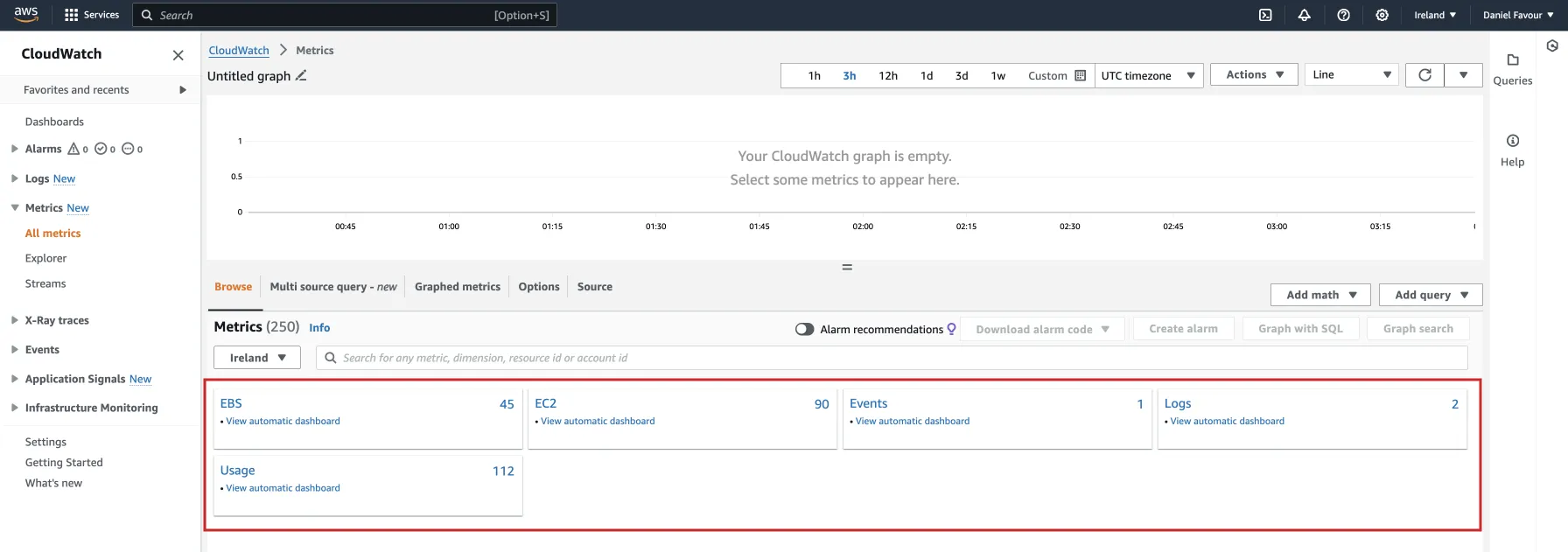Open the Usage metrics namespace
Viewport: 1568px width, 552px height.
(238, 471)
